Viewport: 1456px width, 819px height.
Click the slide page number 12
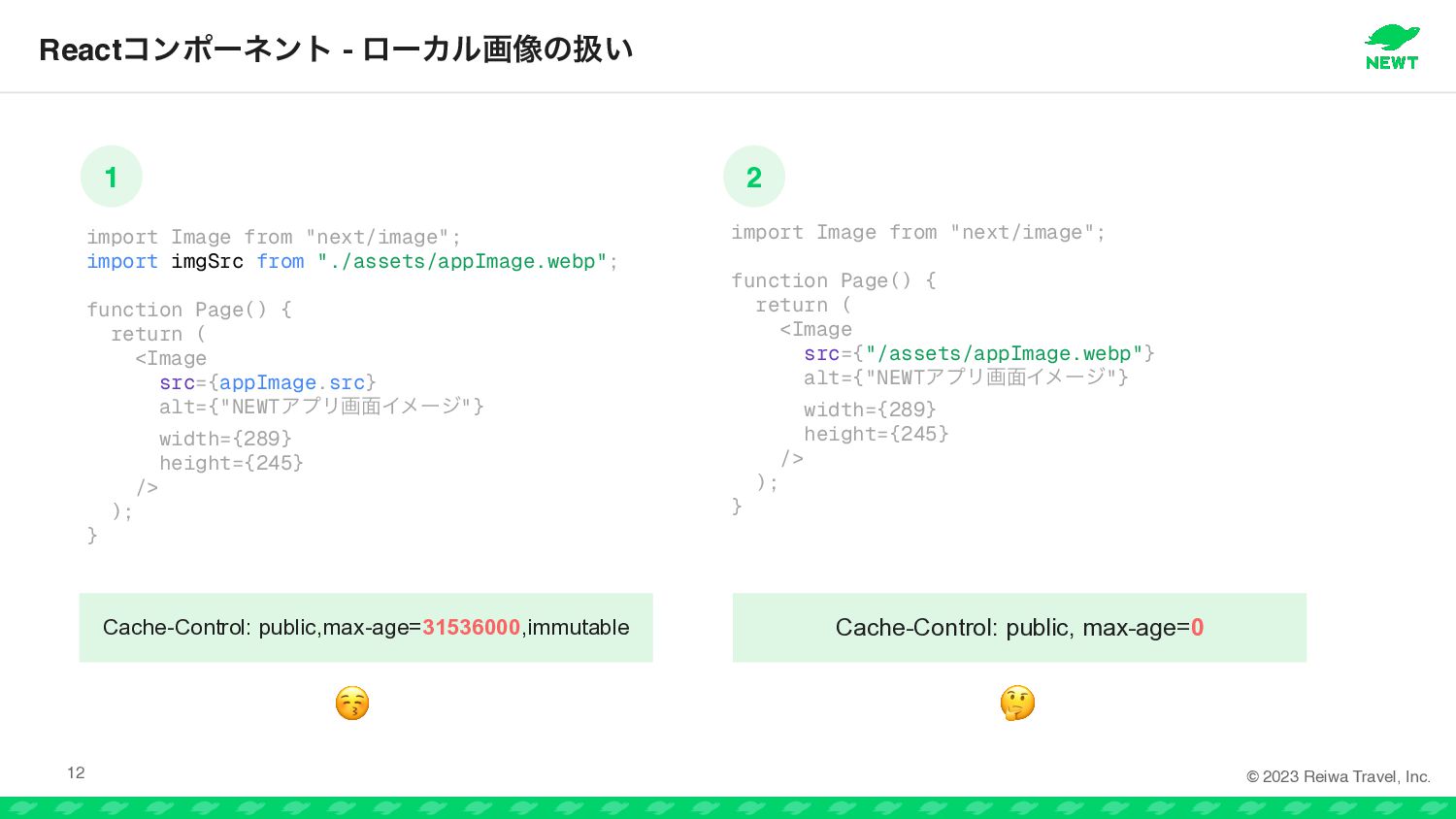[76, 772]
